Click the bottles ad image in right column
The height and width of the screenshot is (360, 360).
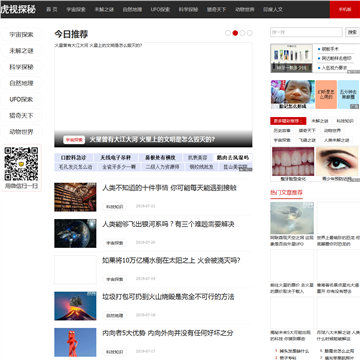(x=291, y=58)
